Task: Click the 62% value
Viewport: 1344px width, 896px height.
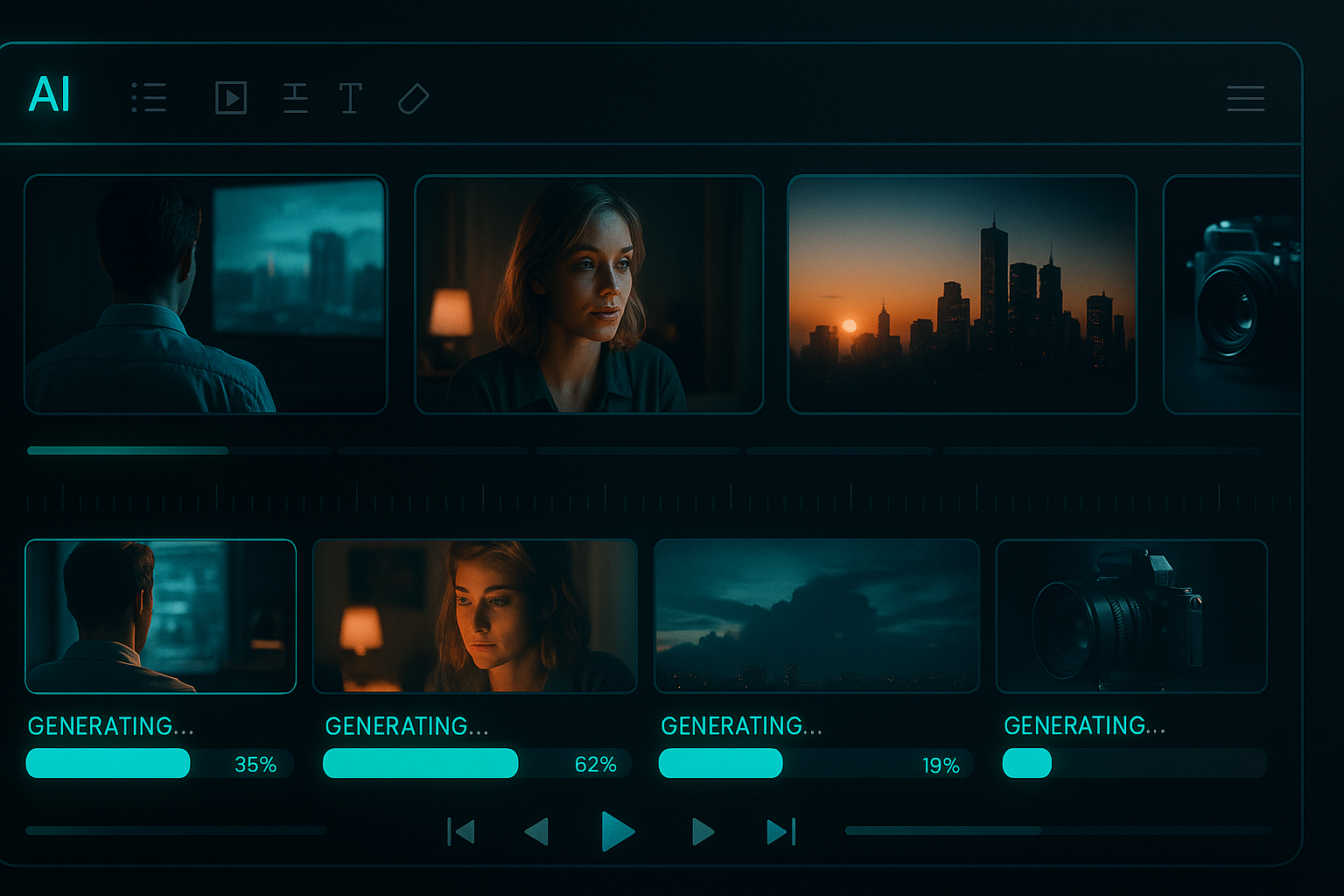Action: pyautogui.click(x=596, y=765)
